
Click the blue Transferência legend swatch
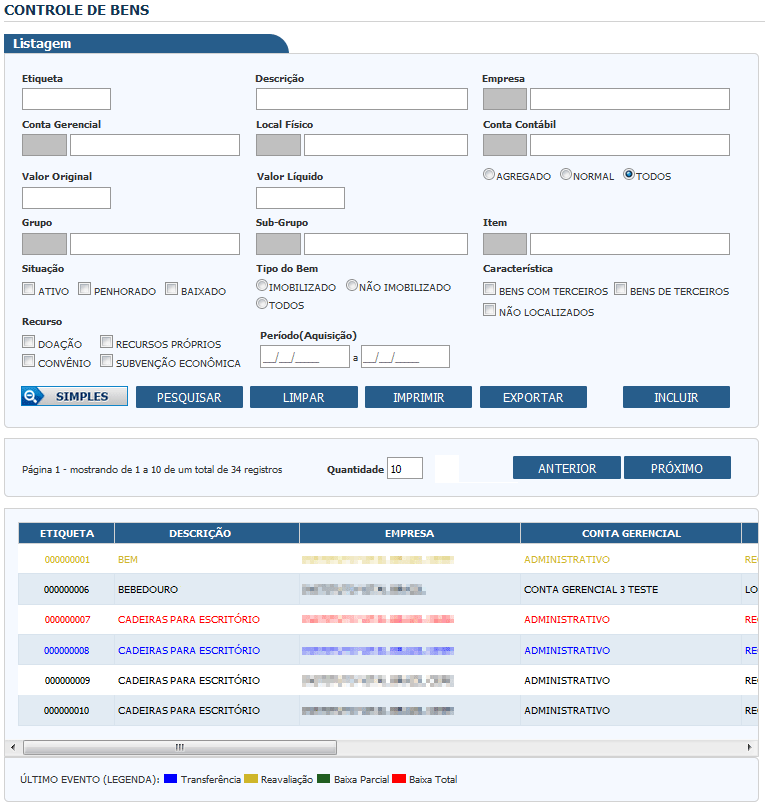pyautogui.click(x=170, y=779)
